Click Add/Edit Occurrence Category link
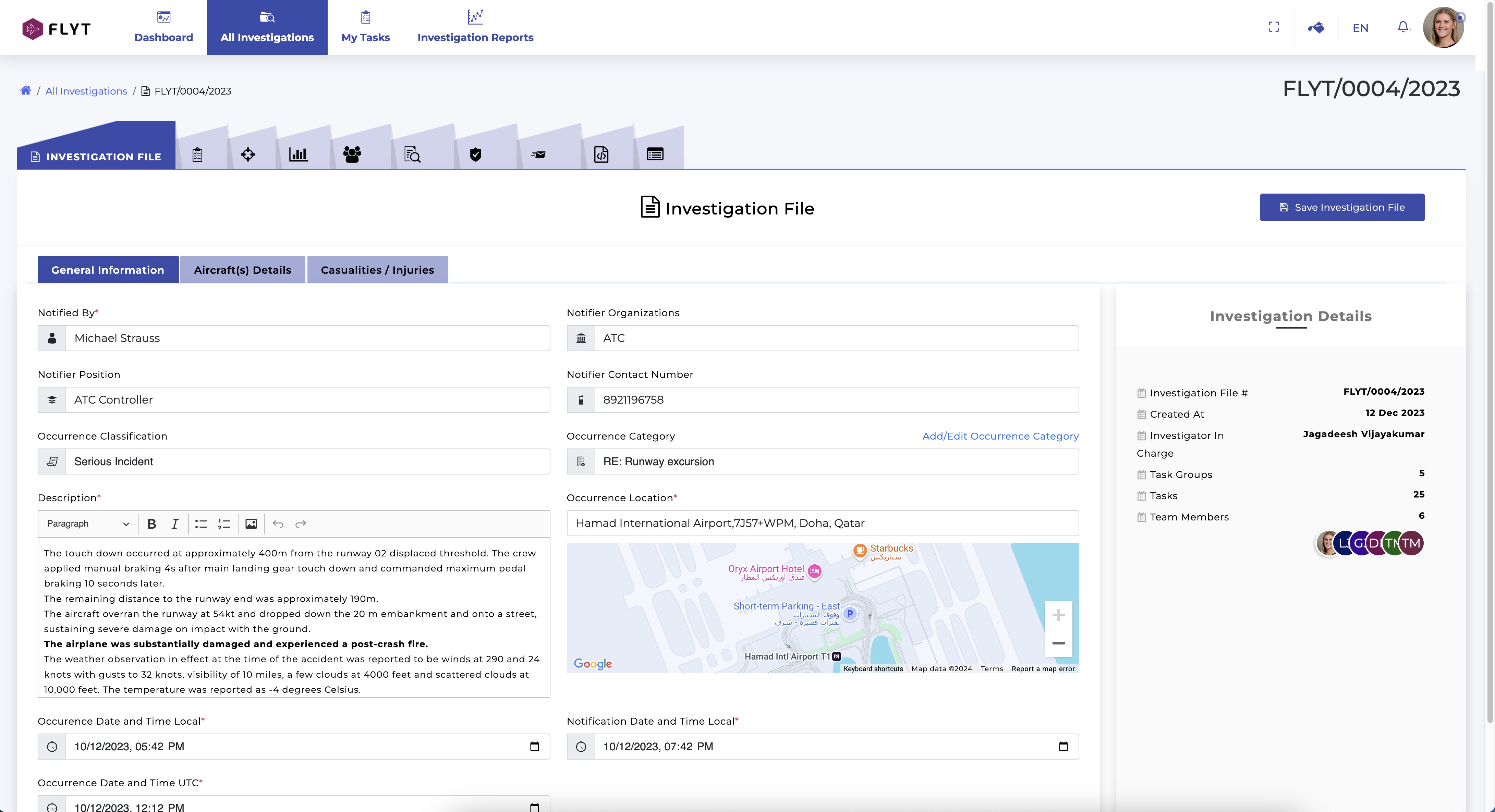Viewport: 1495px width, 812px height. 1000,436
